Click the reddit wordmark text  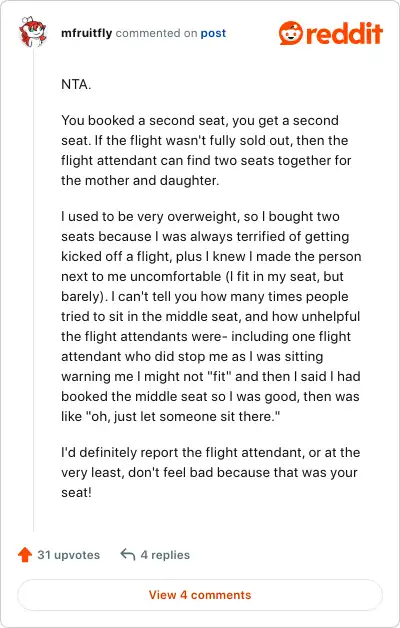(x=344, y=33)
